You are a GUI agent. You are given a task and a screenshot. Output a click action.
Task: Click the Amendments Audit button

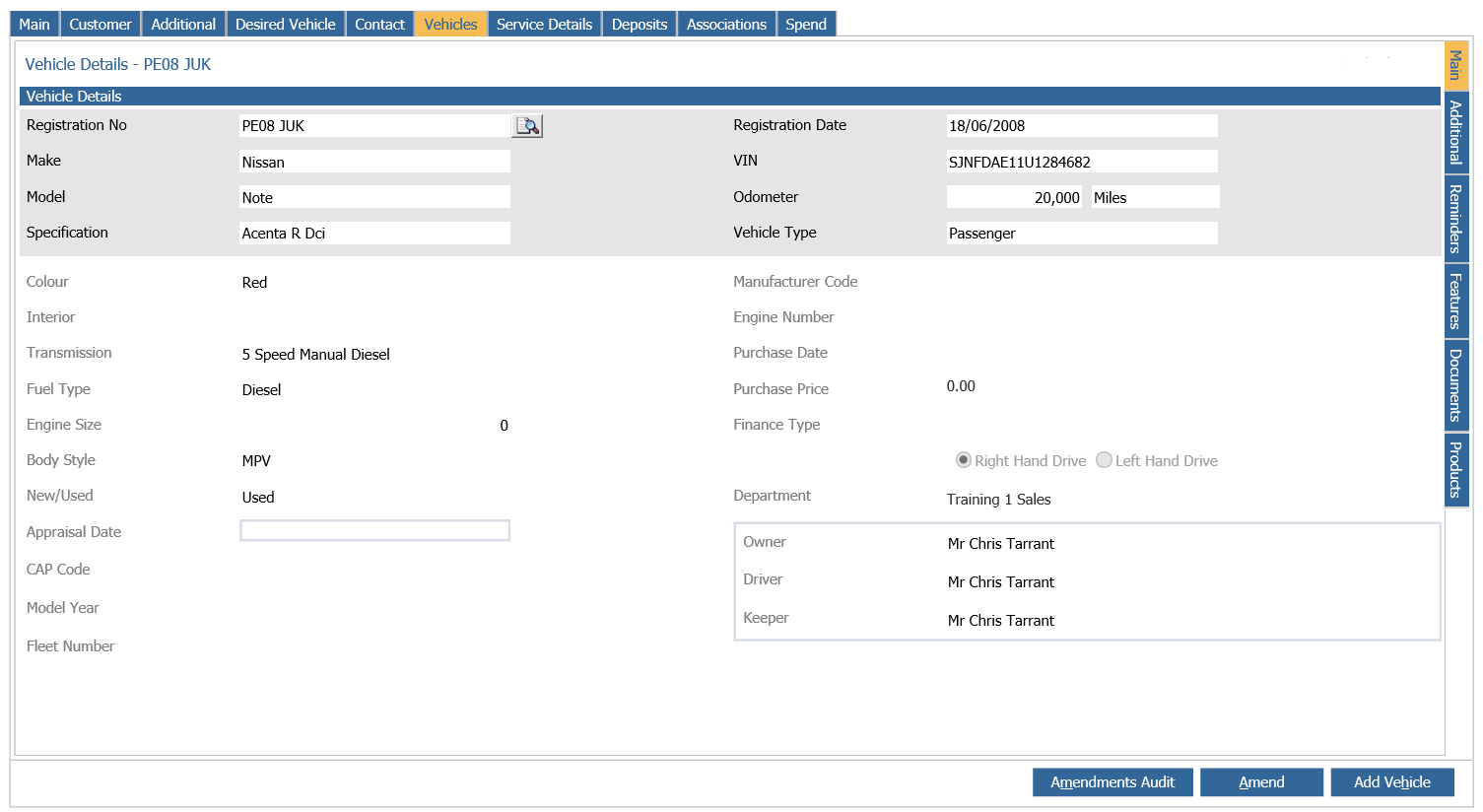click(x=1112, y=782)
